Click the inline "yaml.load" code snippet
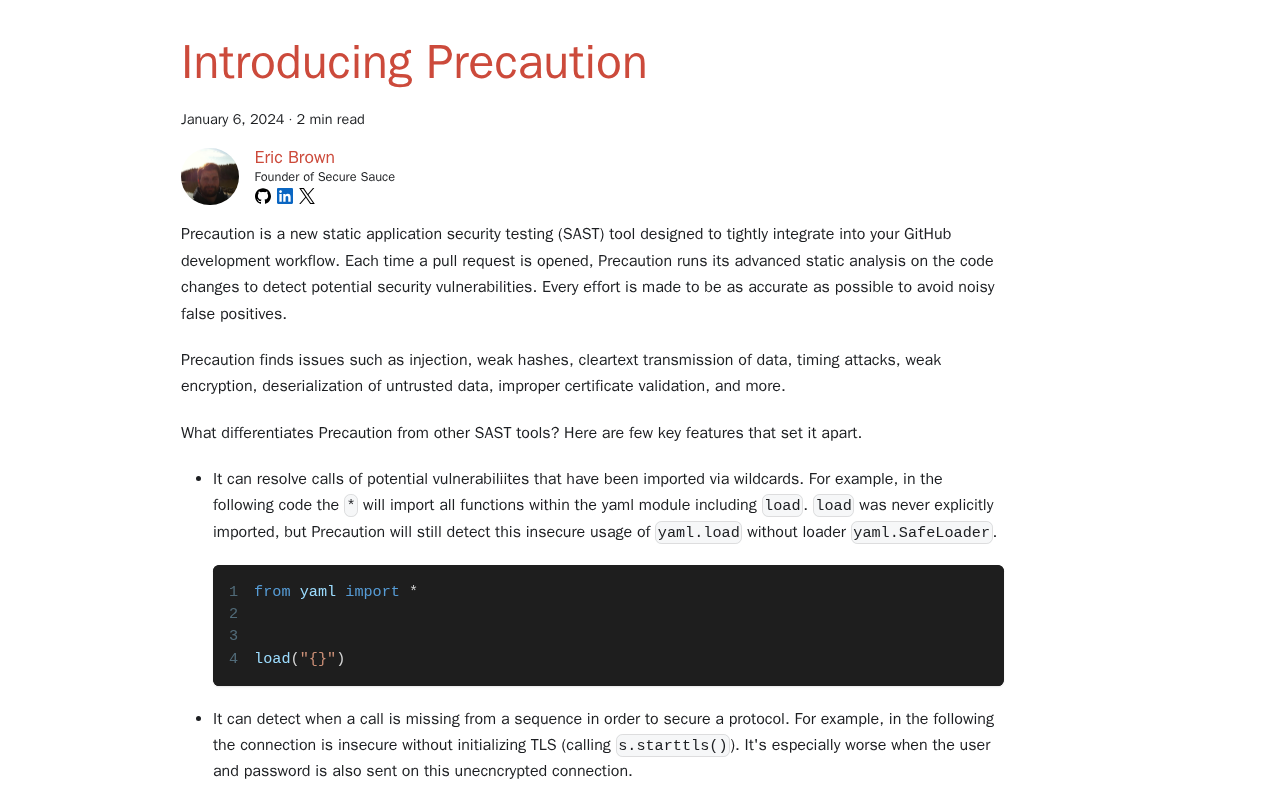 pyautogui.click(x=698, y=533)
